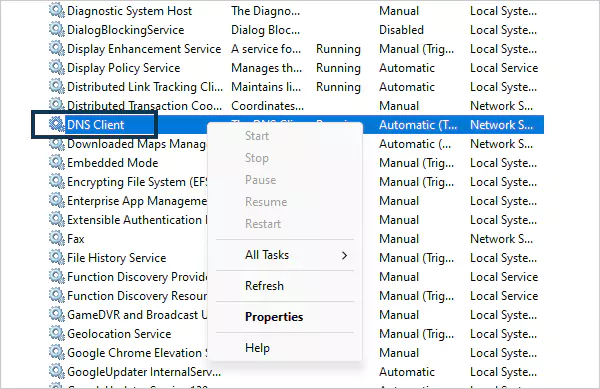Screen dimensions: 600x389
Task: Click the gear icon beside Embedded Mode
Action: [x=57, y=163]
